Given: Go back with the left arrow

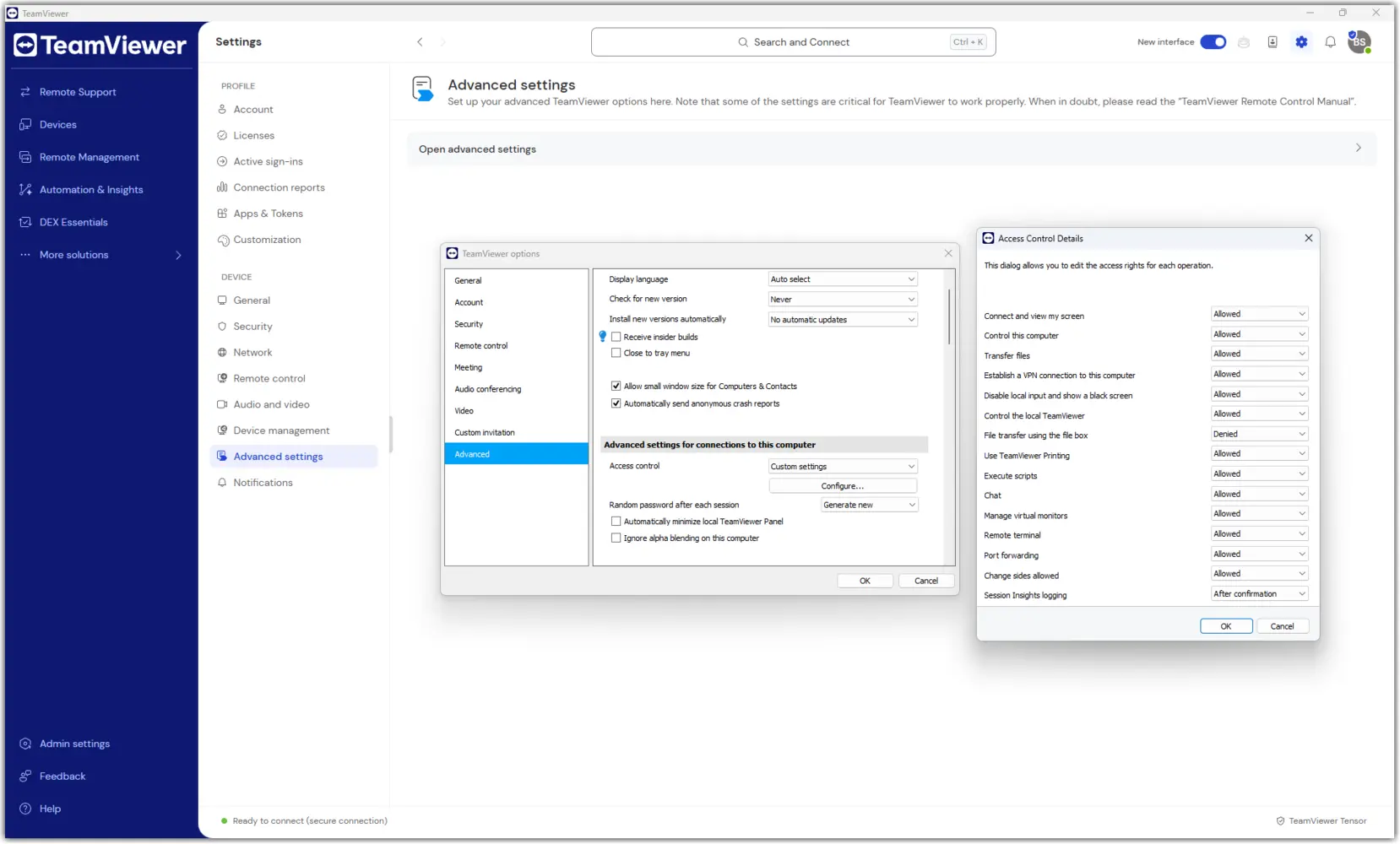Looking at the screenshot, I should coord(420,42).
